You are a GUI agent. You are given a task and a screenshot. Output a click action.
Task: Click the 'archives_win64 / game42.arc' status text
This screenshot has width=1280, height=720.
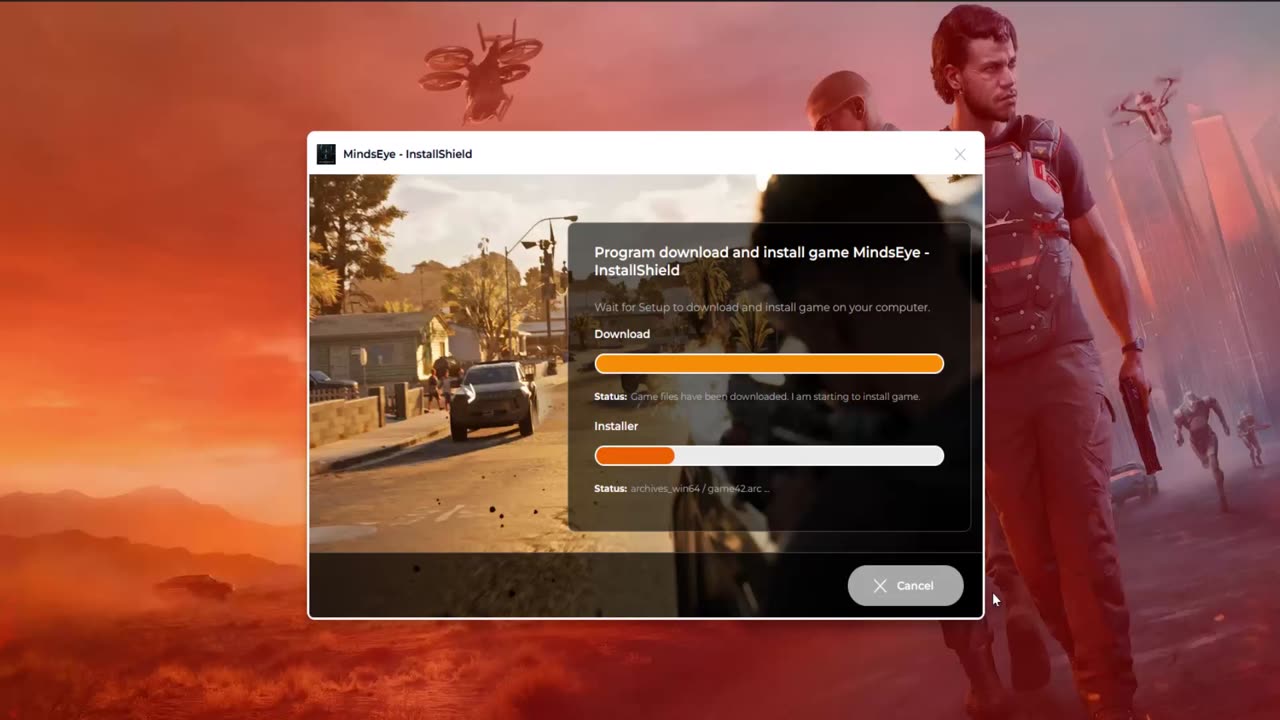click(x=700, y=489)
